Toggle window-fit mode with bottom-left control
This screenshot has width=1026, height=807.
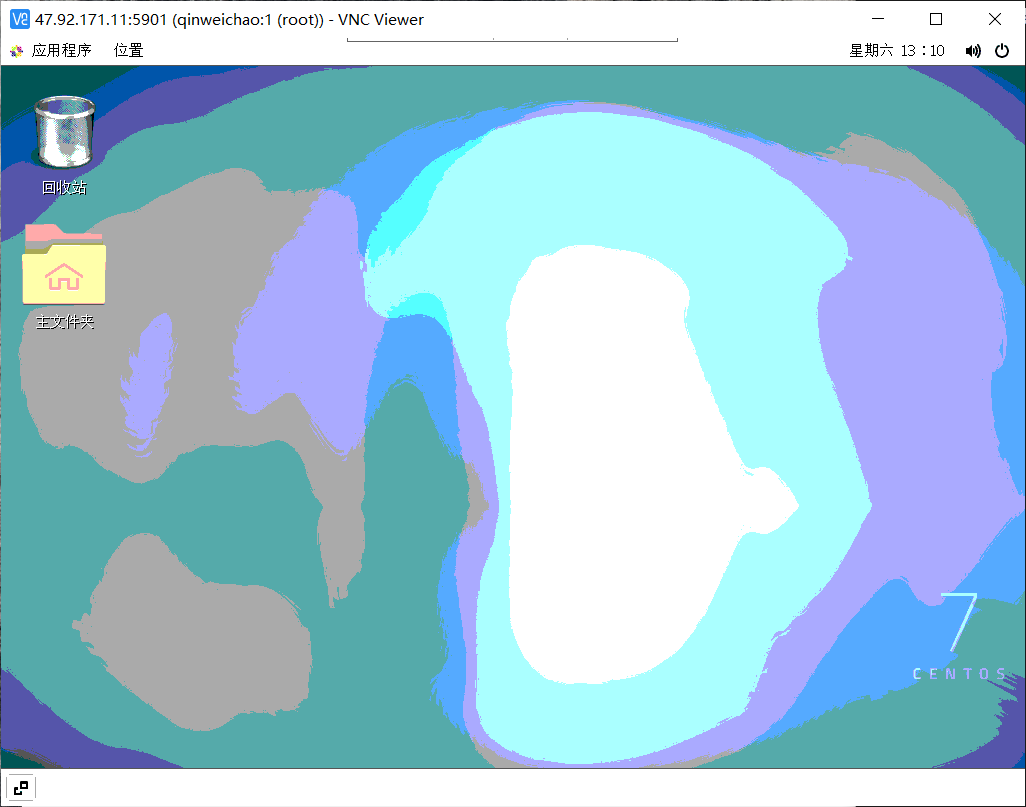click(x=20, y=788)
